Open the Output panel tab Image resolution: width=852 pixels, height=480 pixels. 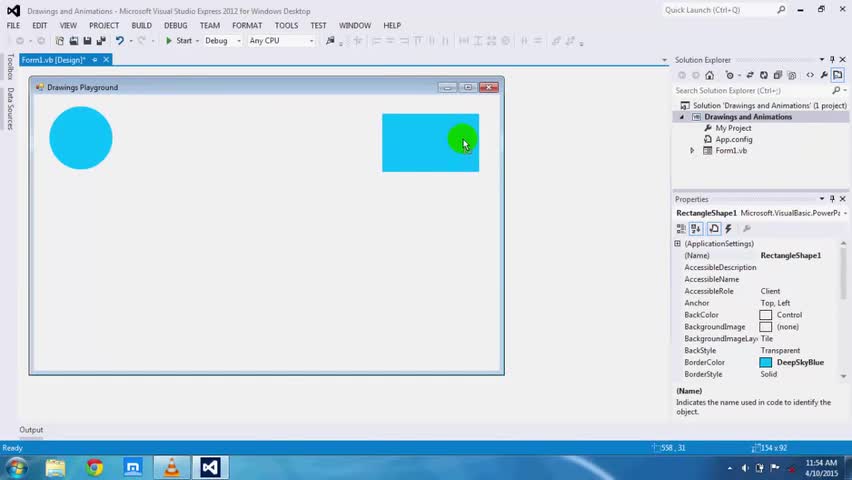coord(31,429)
